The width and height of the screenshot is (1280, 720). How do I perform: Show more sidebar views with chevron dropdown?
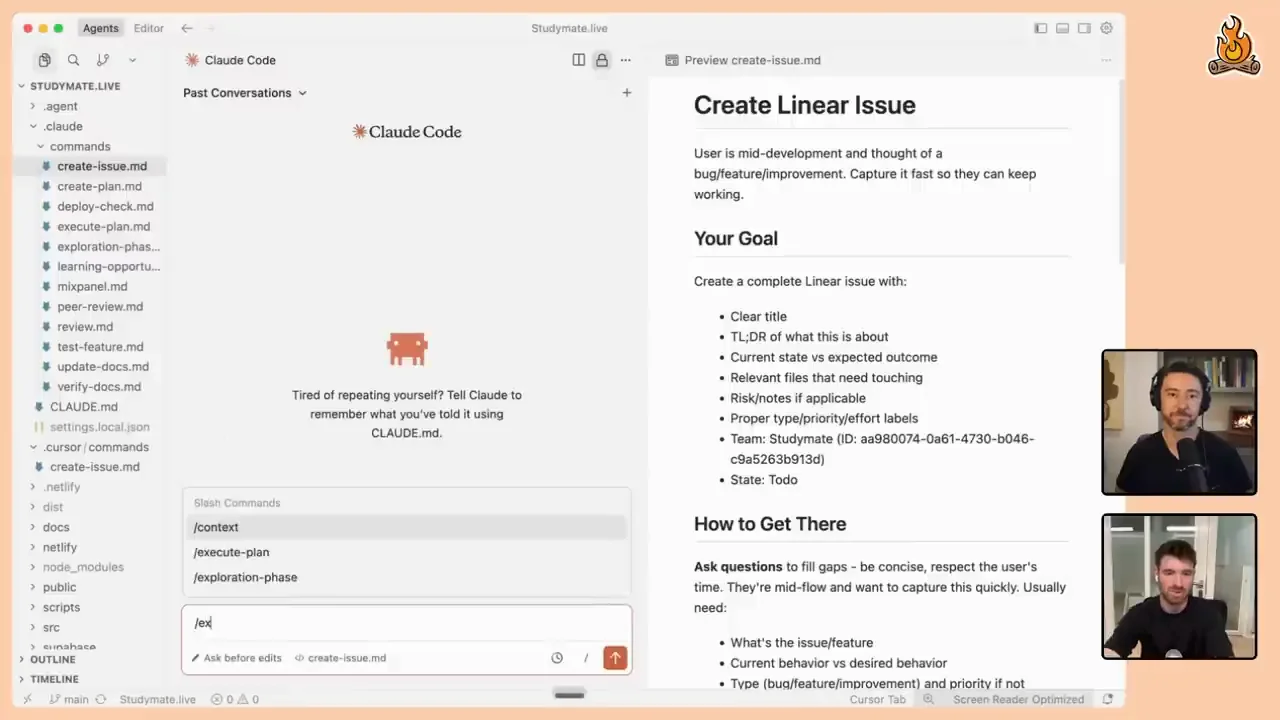(x=131, y=60)
